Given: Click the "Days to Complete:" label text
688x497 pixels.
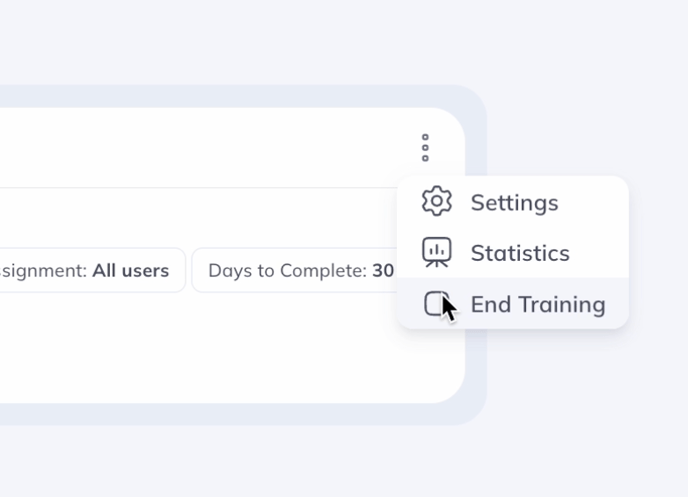Looking at the screenshot, I should (286, 270).
